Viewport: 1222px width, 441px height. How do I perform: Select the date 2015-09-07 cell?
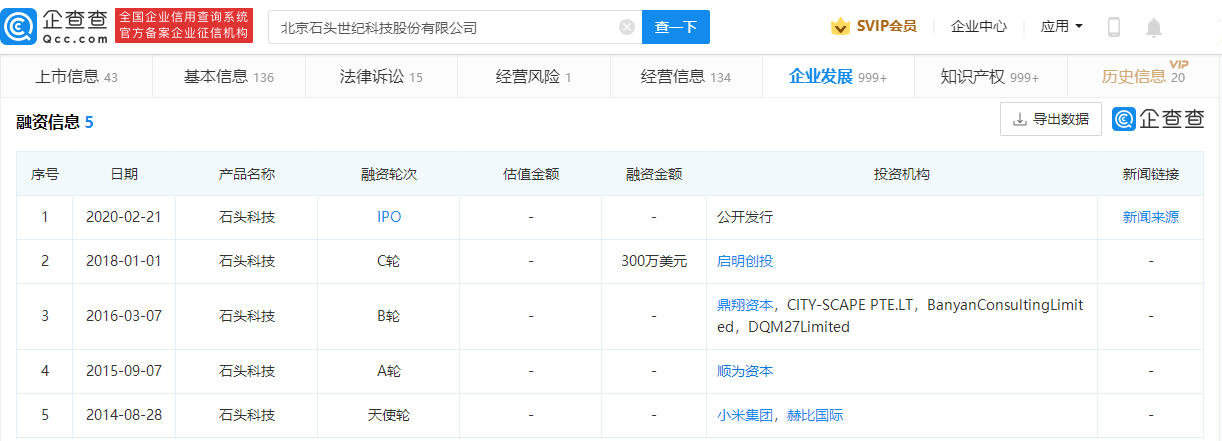(x=124, y=371)
